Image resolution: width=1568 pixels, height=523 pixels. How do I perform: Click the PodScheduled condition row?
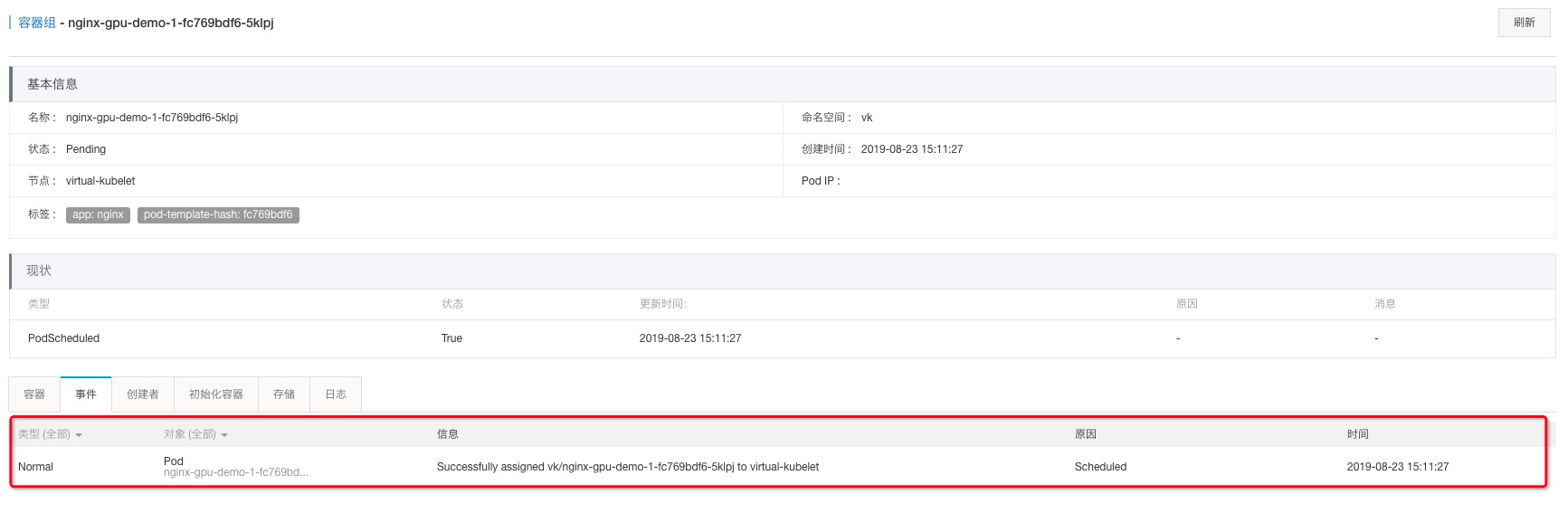783,338
